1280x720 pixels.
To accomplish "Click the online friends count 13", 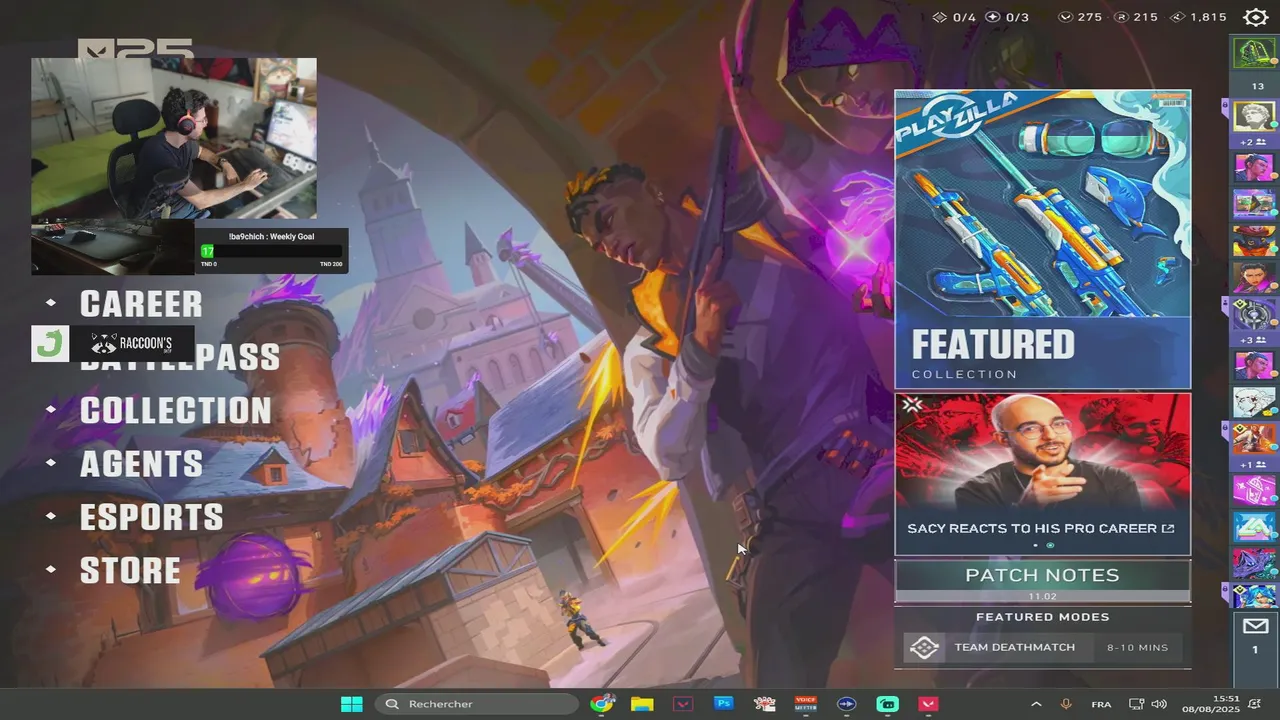I will (1258, 86).
